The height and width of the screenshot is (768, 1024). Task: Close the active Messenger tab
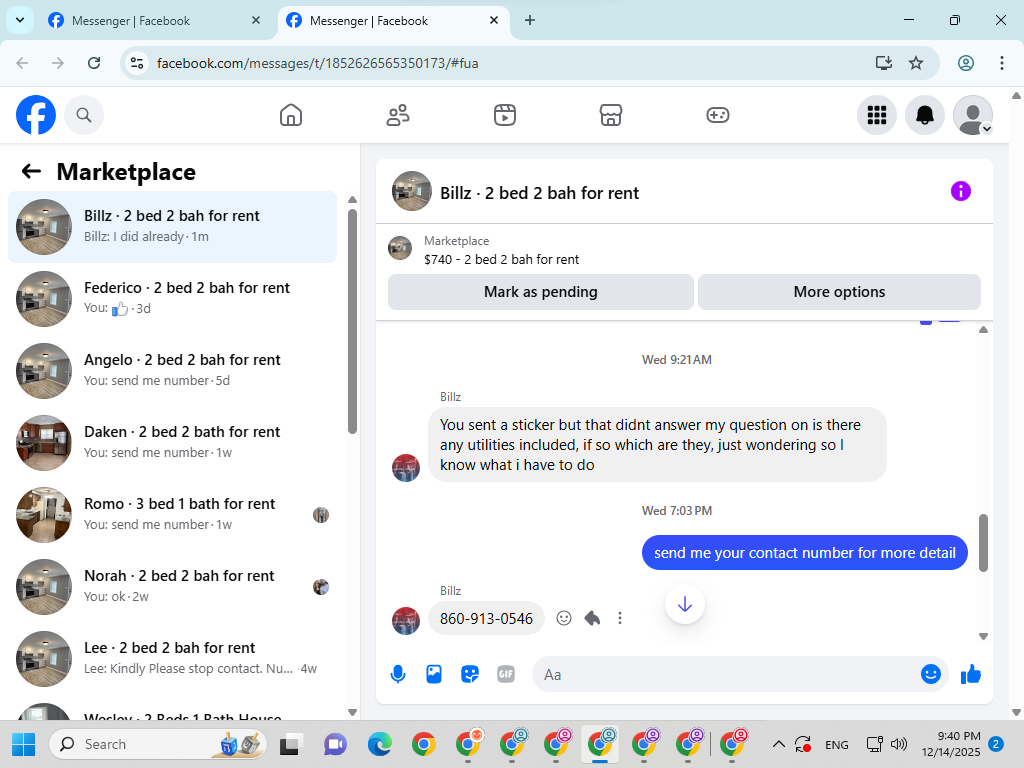click(494, 20)
